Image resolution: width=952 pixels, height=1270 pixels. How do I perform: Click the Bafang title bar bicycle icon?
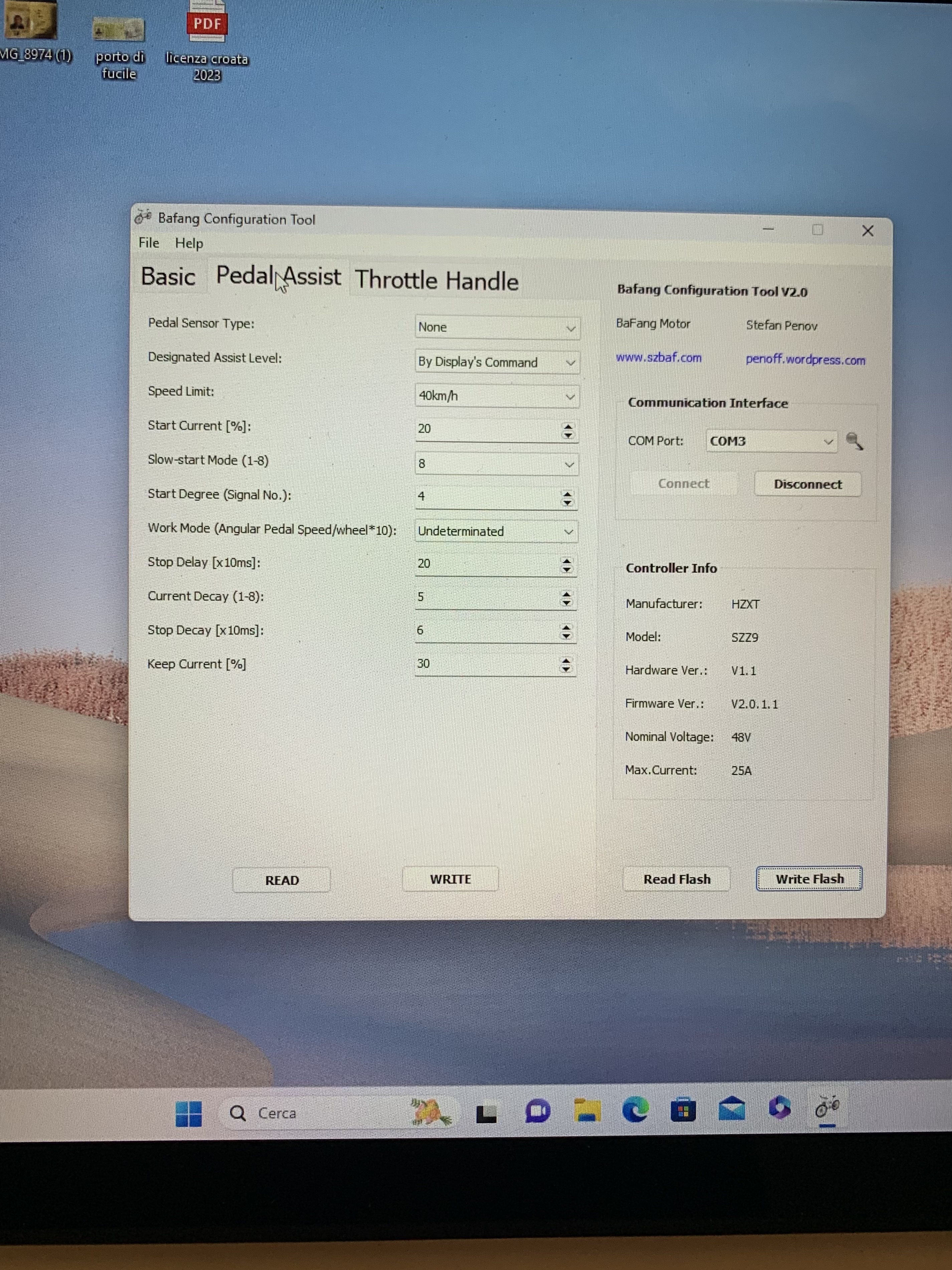point(143,217)
